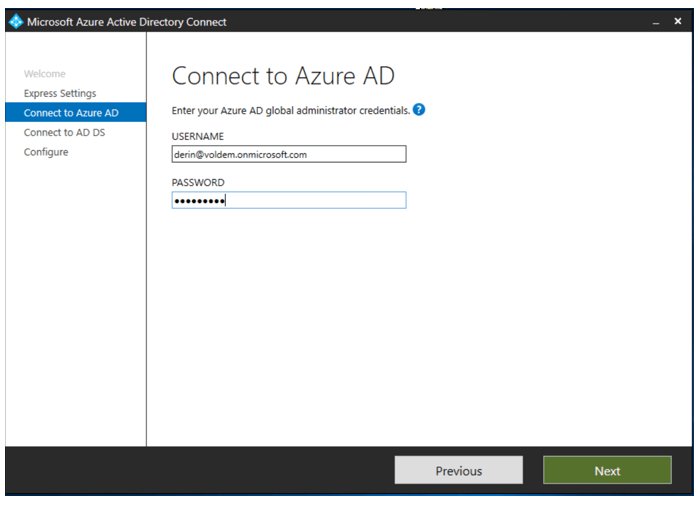Select the highlighted Connect to Azure AD step
The height and width of the screenshot is (507, 700).
(x=71, y=113)
